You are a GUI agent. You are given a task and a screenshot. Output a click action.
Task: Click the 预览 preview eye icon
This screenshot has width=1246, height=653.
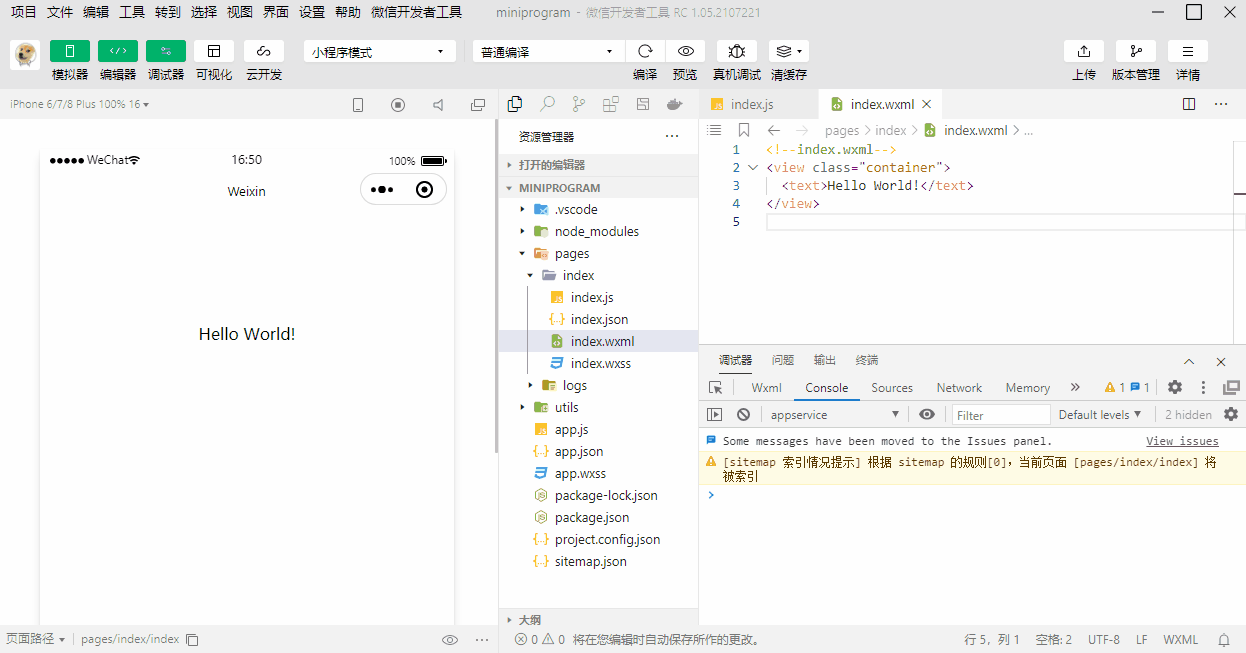point(685,51)
